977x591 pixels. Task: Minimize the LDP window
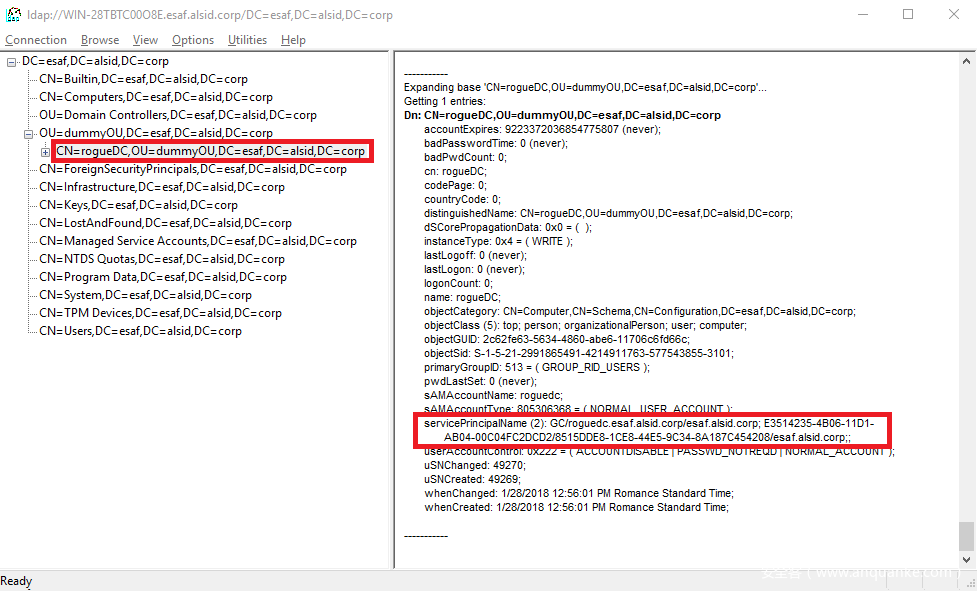[x=863, y=14]
